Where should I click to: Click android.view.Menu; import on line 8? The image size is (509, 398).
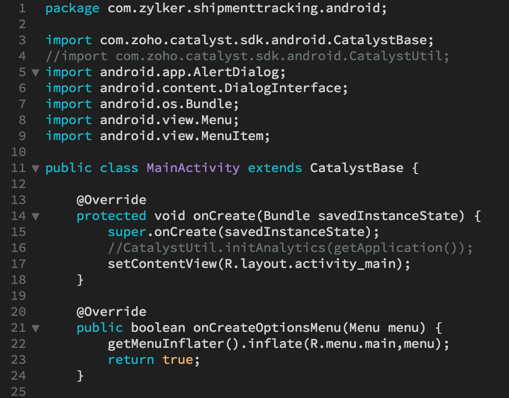[169, 120]
